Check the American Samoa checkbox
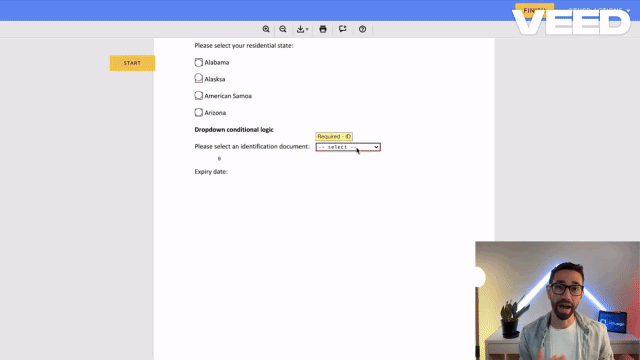Screen dimensions: 640x360 coord(198,96)
